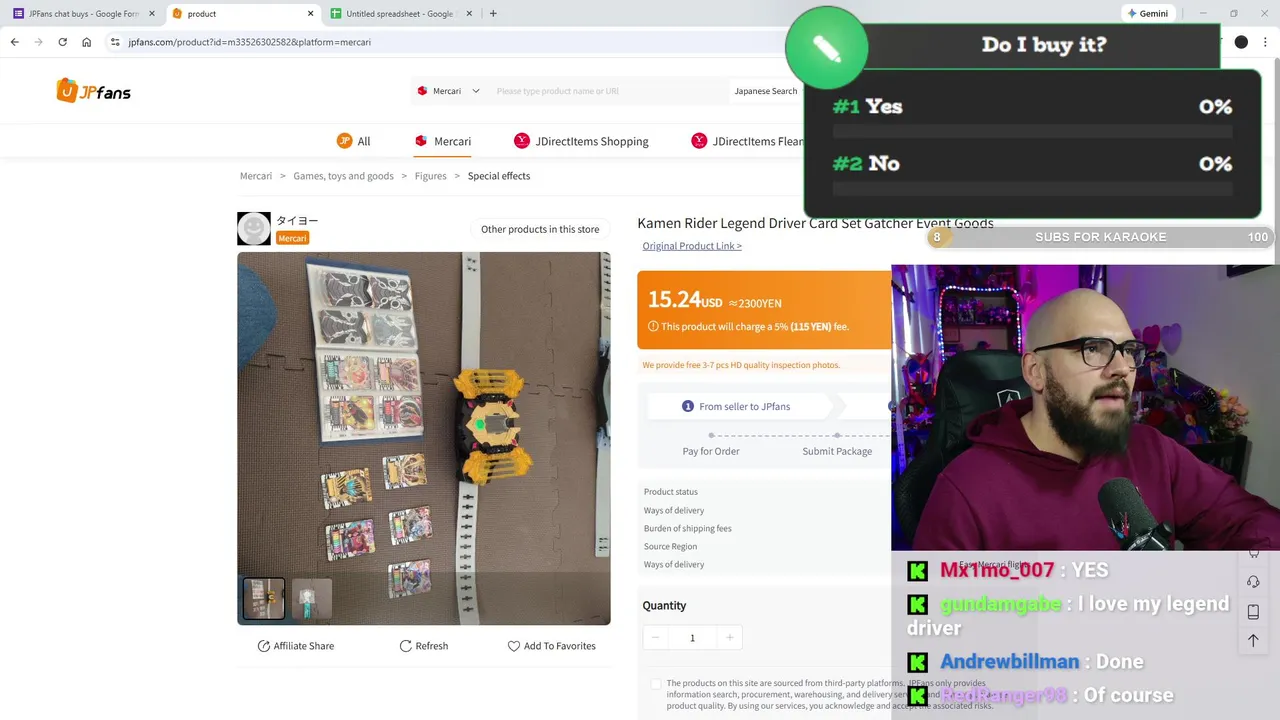The image size is (1280, 720).
Task: Open Gemini in the browser toolbar
Action: pos(1147,14)
